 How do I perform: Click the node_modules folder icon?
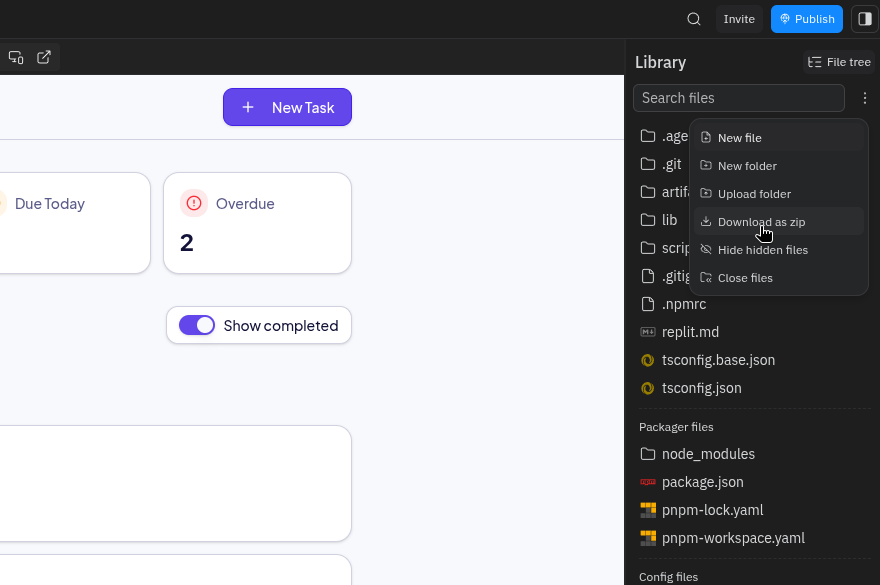tap(648, 454)
